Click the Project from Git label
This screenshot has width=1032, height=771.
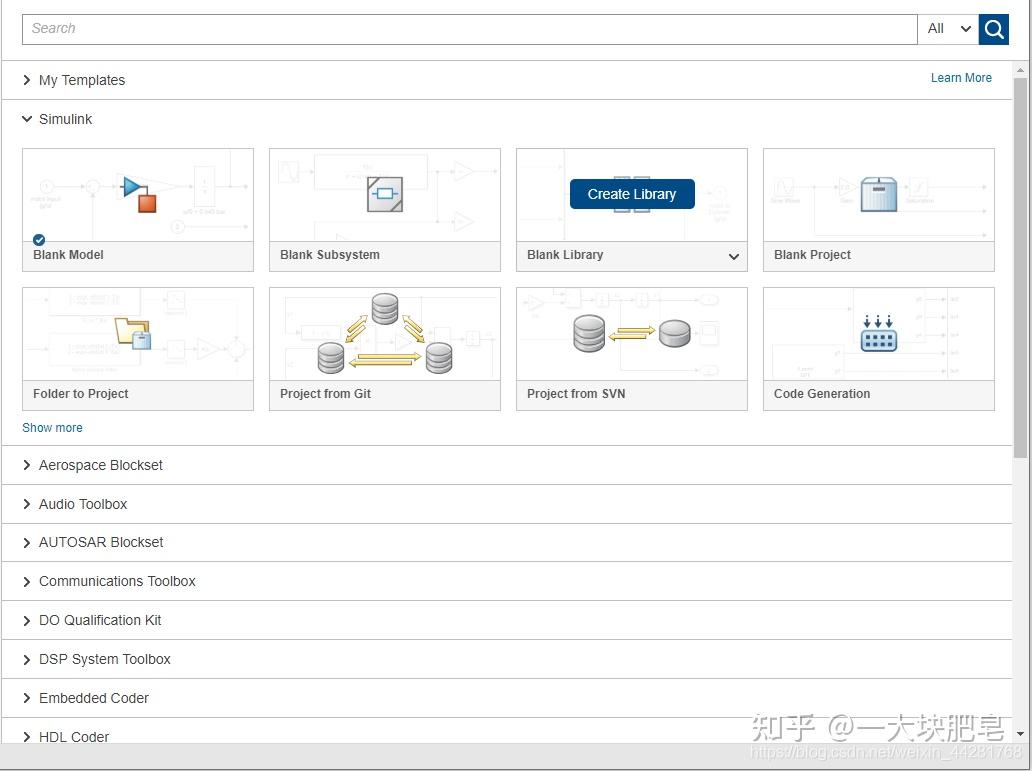point(325,394)
